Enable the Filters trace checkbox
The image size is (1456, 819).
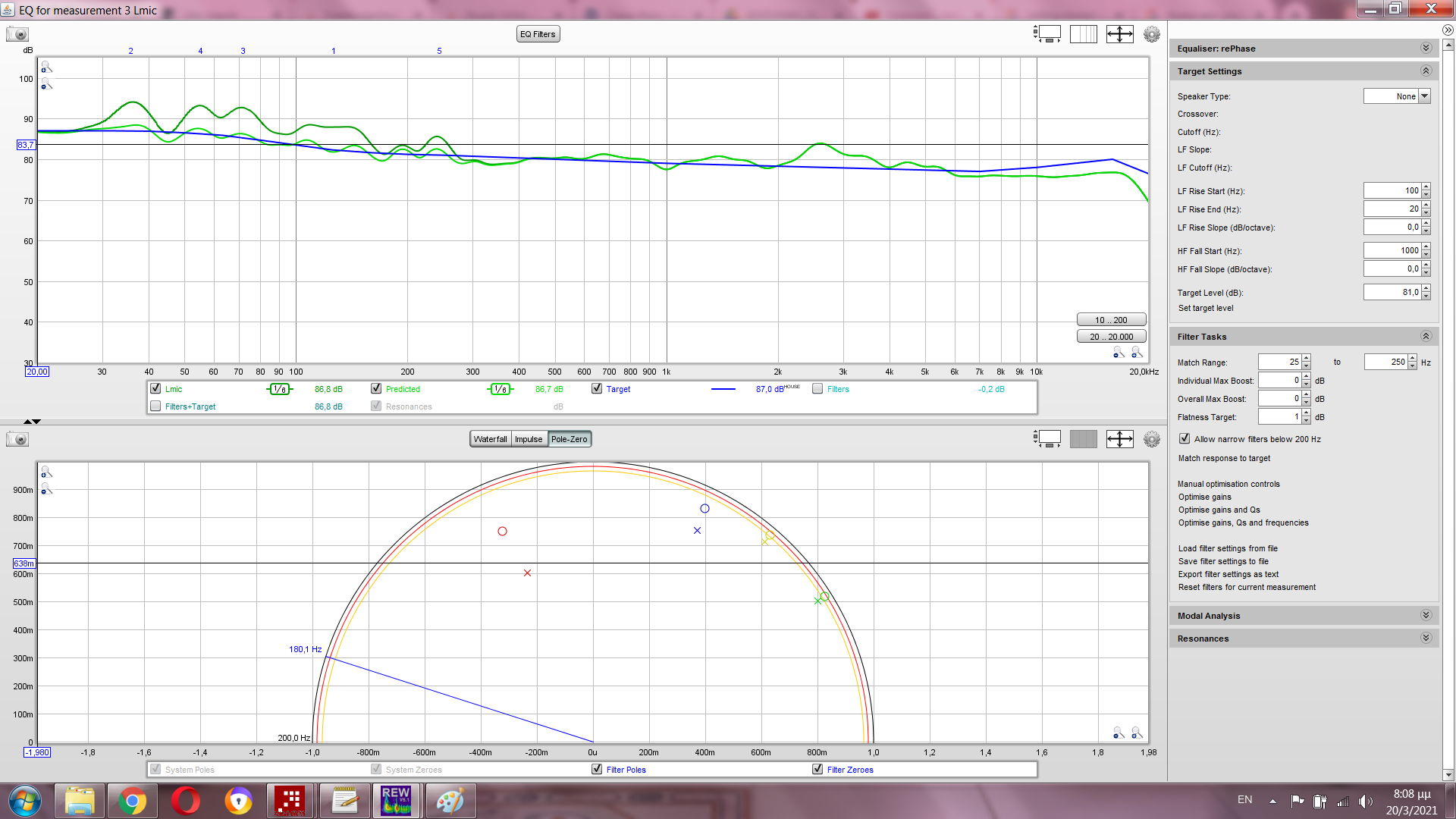pyautogui.click(x=817, y=388)
